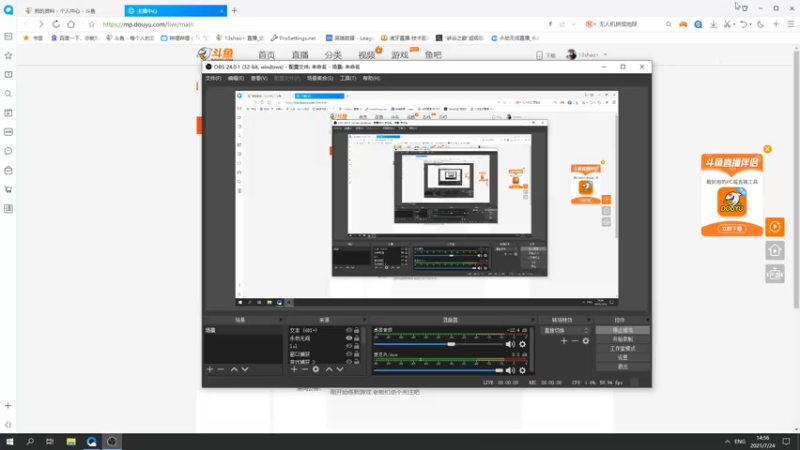Click the 开始录制 button in OBS
Image resolution: width=800 pixels, height=450 pixels.
(x=622, y=339)
